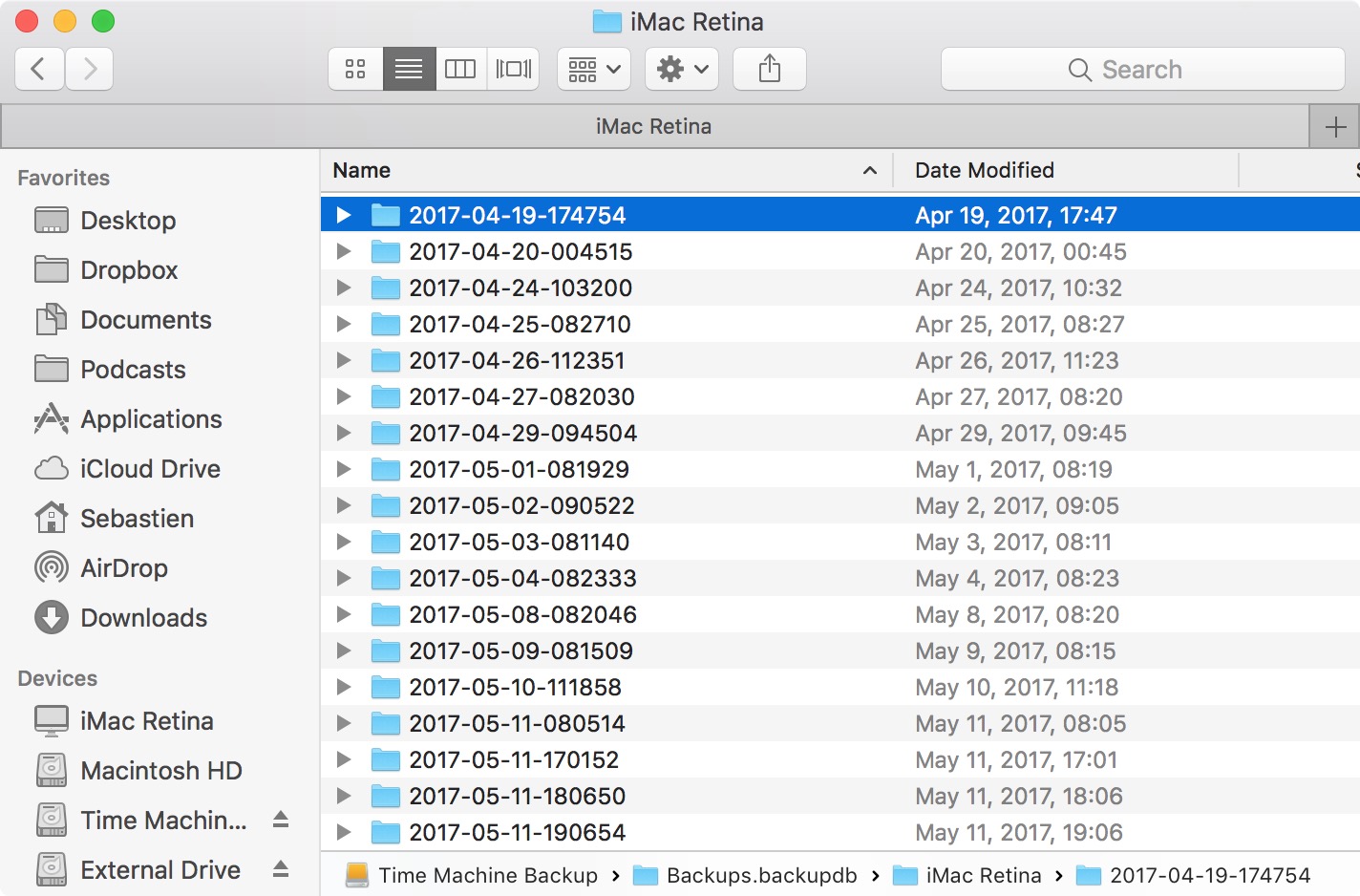Eject the External Drive
This screenshot has width=1360, height=896.
click(281, 869)
